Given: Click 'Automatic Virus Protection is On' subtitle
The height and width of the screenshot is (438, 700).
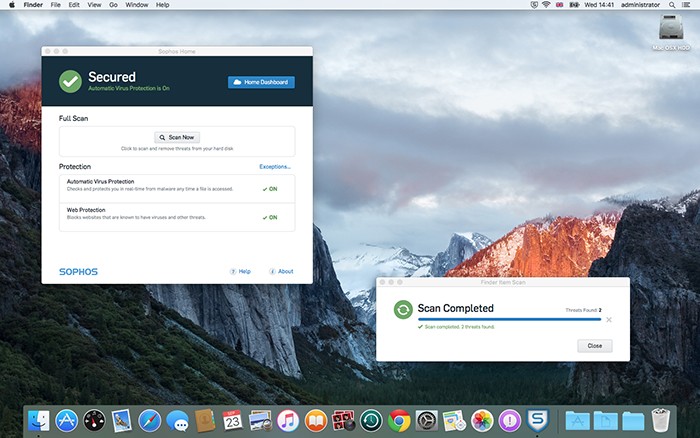Looking at the screenshot, I should pyautogui.click(x=129, y=88).
